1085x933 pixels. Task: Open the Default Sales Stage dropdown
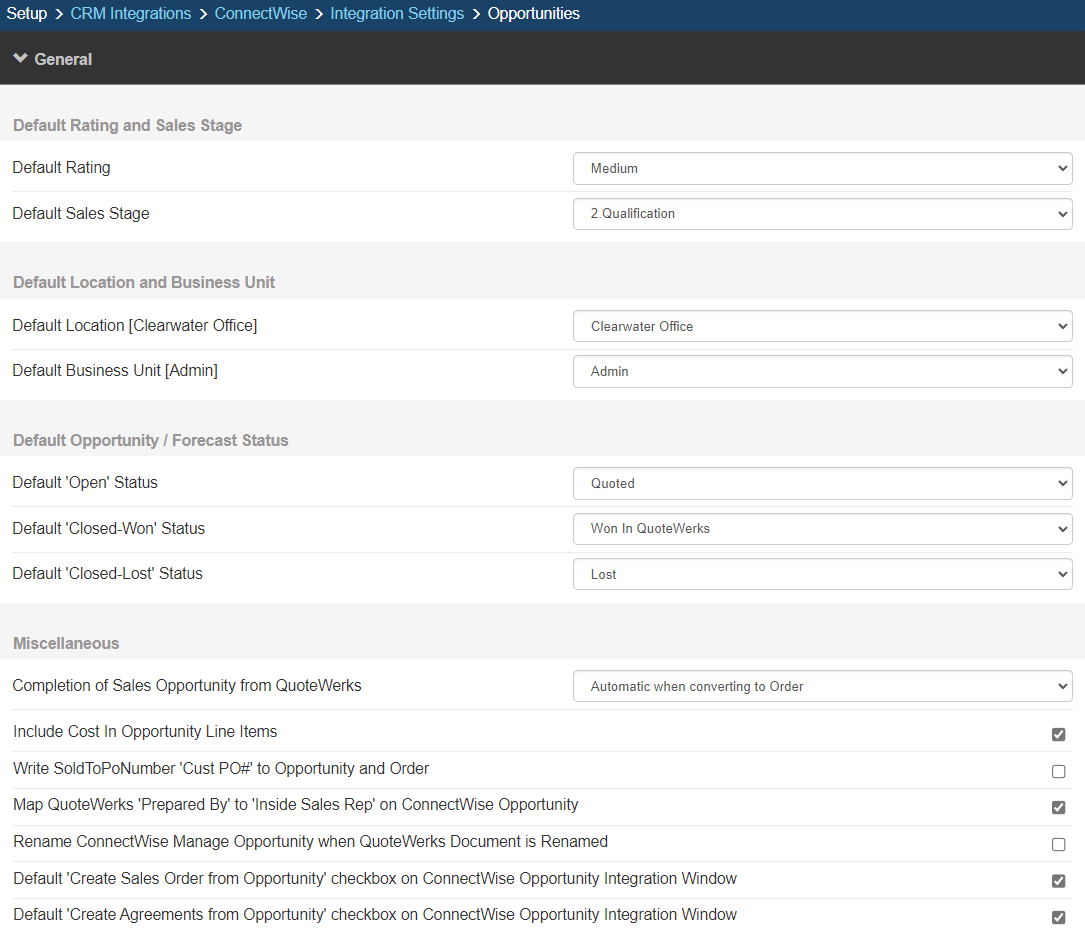pos(822,213)
